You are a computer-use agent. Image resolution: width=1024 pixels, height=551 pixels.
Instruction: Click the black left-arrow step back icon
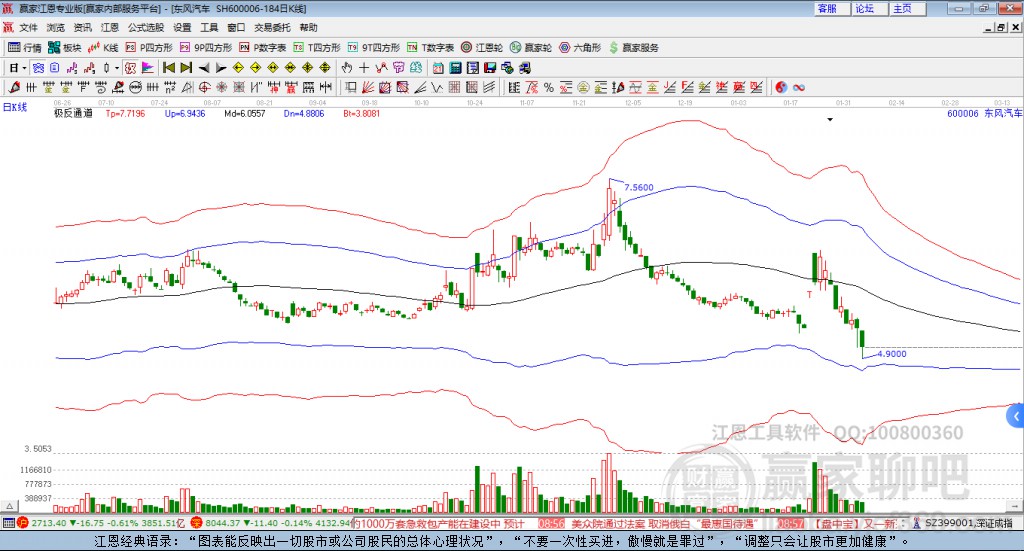click(204, 68)
